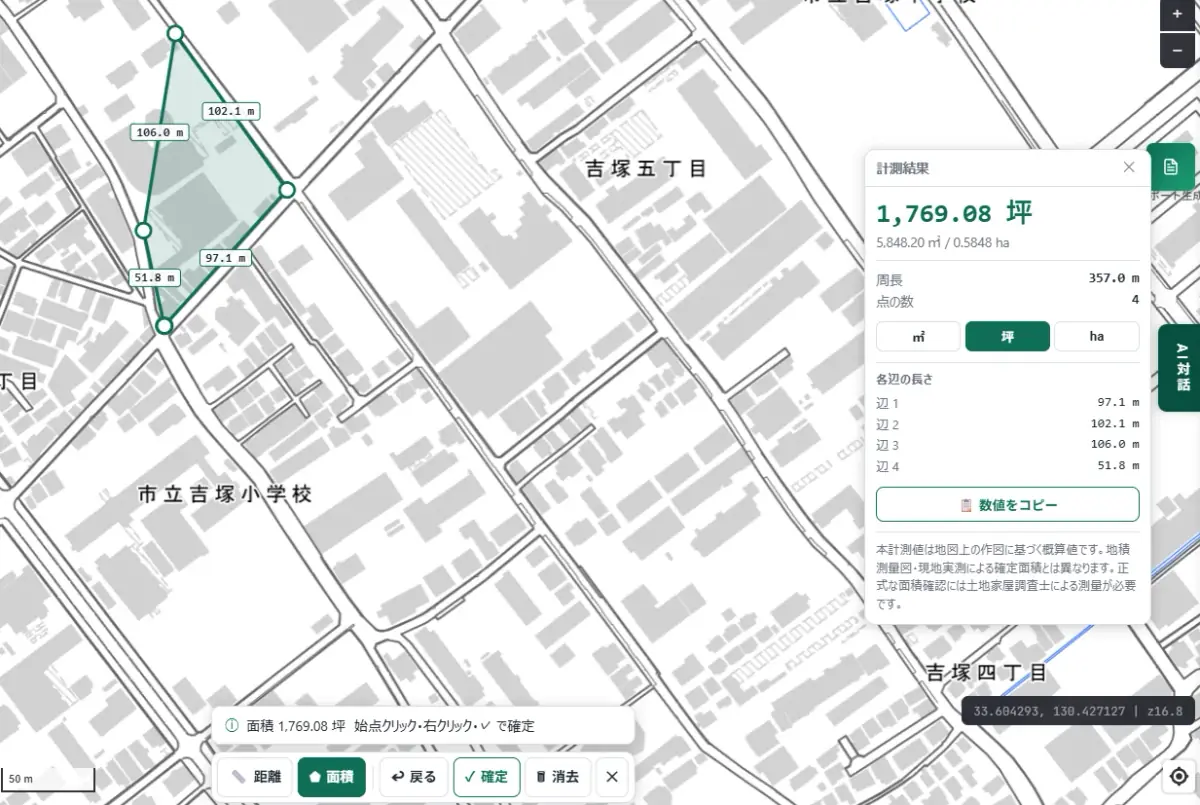Click the 各辺の長さ section heading
The height and width of the screenshot is (805, 1200).
coord(903,379)
